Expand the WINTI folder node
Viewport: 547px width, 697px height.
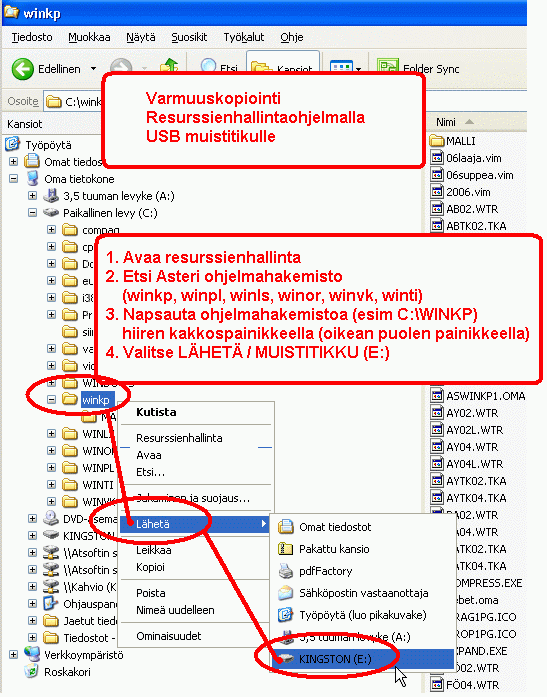point(52,485)
